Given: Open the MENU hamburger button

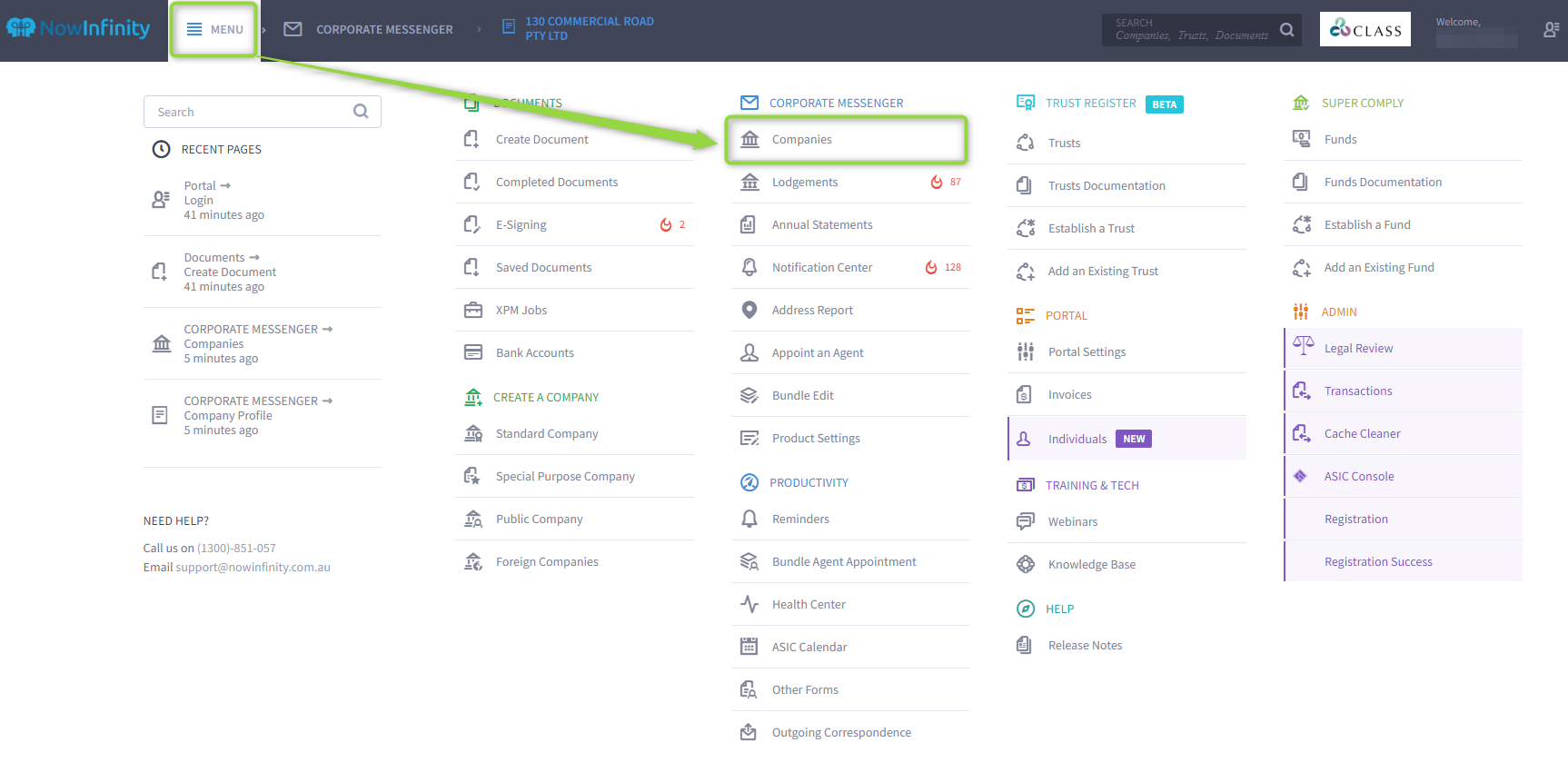Looking at the screenshot, I should (x=214, y=29).
